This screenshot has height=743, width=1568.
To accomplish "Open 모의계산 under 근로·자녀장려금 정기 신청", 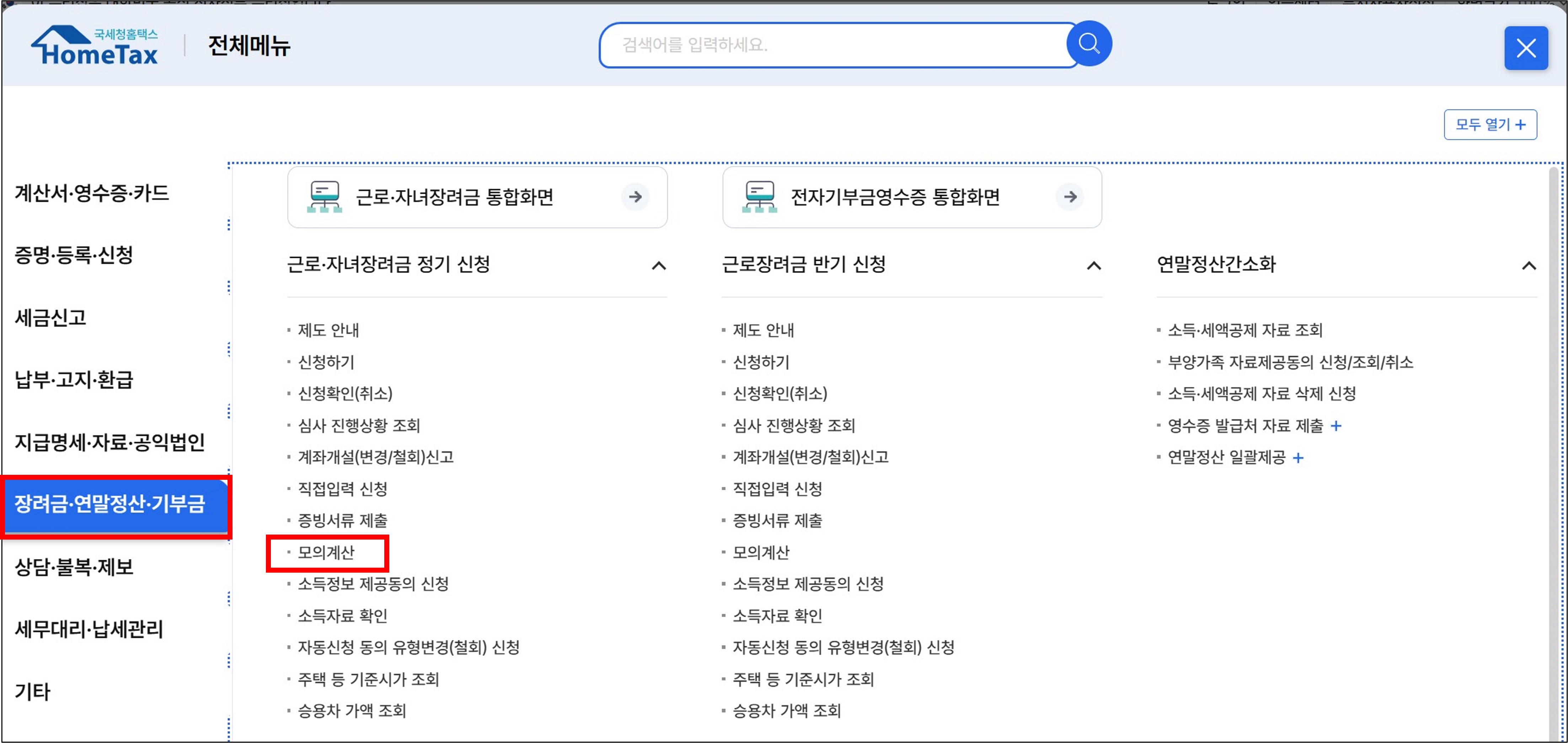I will tap(326, 553).
